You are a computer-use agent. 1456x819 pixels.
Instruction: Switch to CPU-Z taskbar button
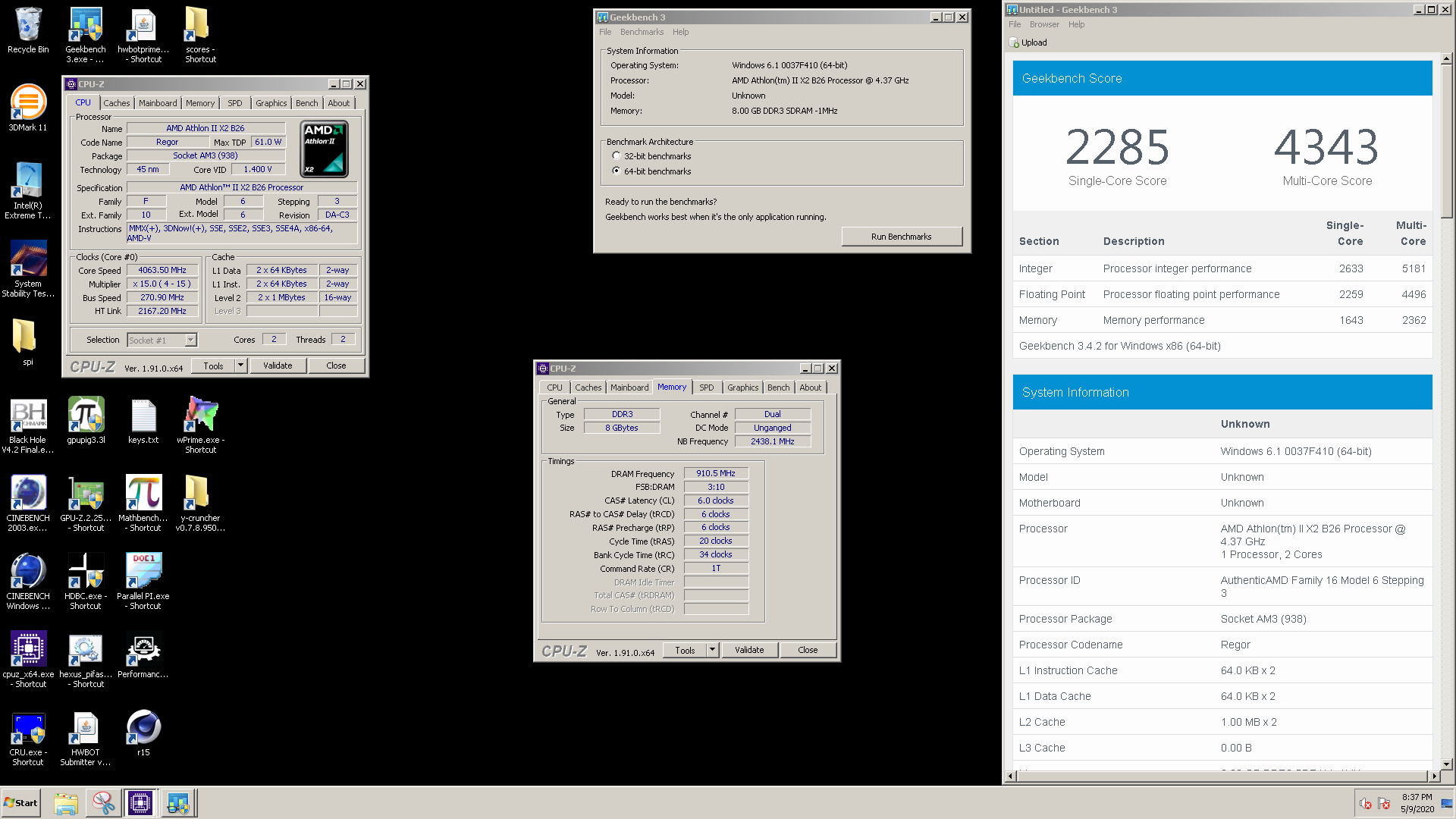[140, 803]
